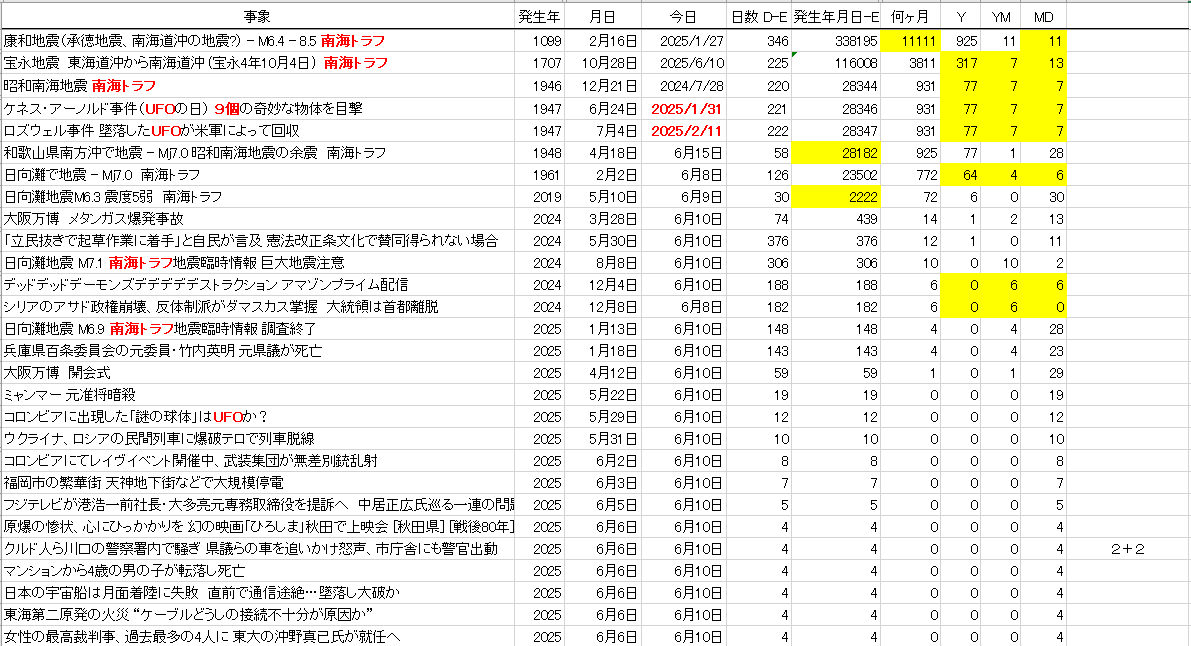Viewport: 1191px width, 646px height.
Task: Click the 何ヶ月 value 3811
Action: tap(910, 62)
